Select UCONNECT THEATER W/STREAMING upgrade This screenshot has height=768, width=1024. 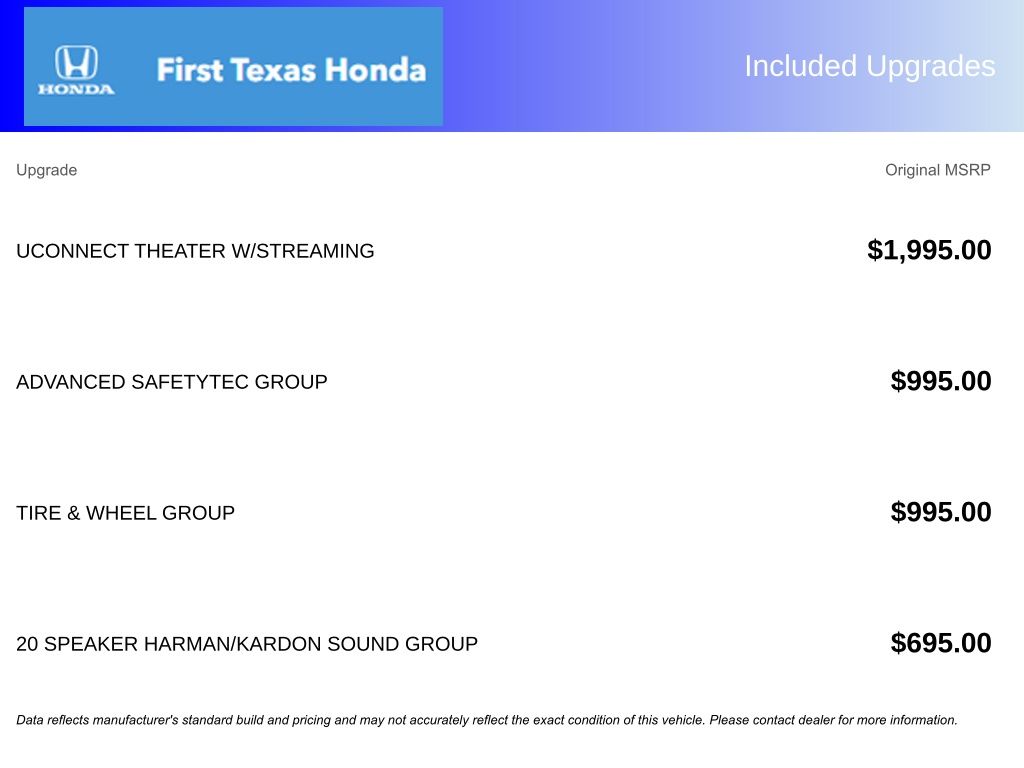195,251
